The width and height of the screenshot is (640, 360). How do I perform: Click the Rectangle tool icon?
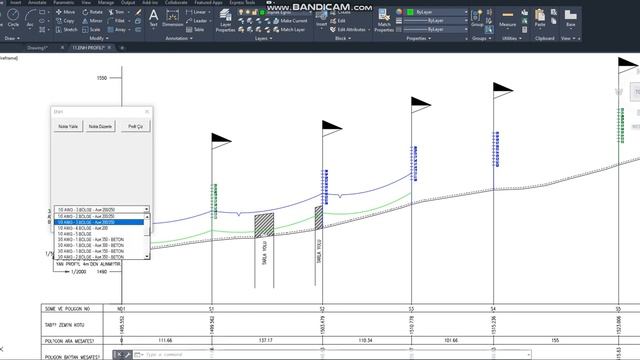(x=42, y=12)
